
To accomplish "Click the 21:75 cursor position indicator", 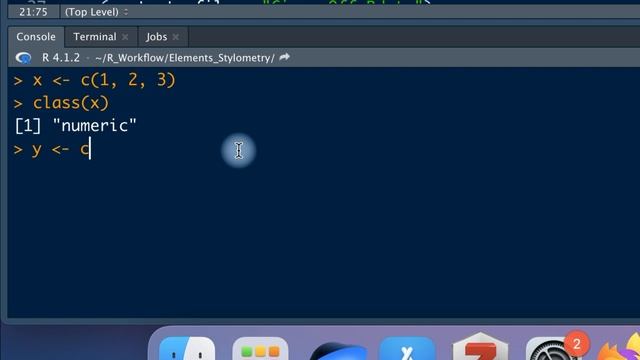I will tap(33, 12).
